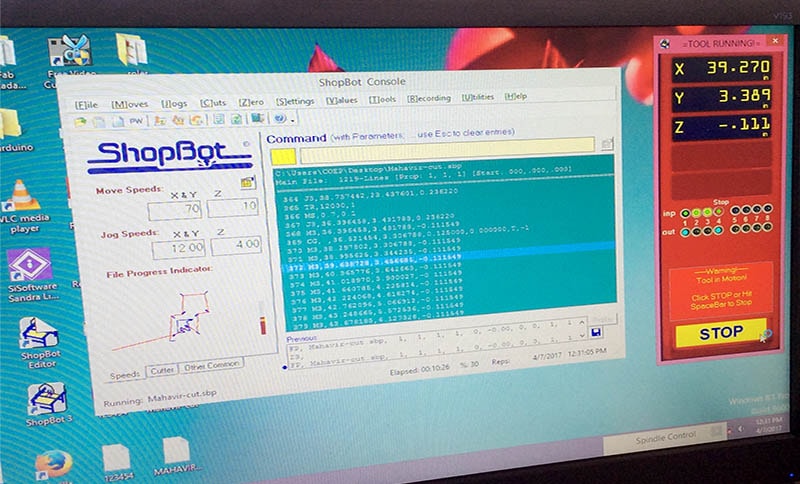Click the blue floppy save icon near Previous list

pos(595,333)
